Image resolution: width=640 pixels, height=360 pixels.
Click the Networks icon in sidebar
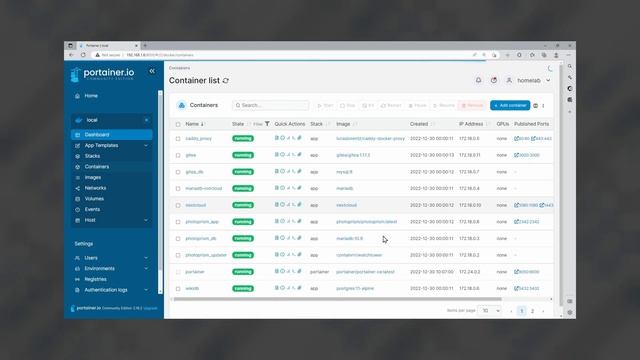78,188
